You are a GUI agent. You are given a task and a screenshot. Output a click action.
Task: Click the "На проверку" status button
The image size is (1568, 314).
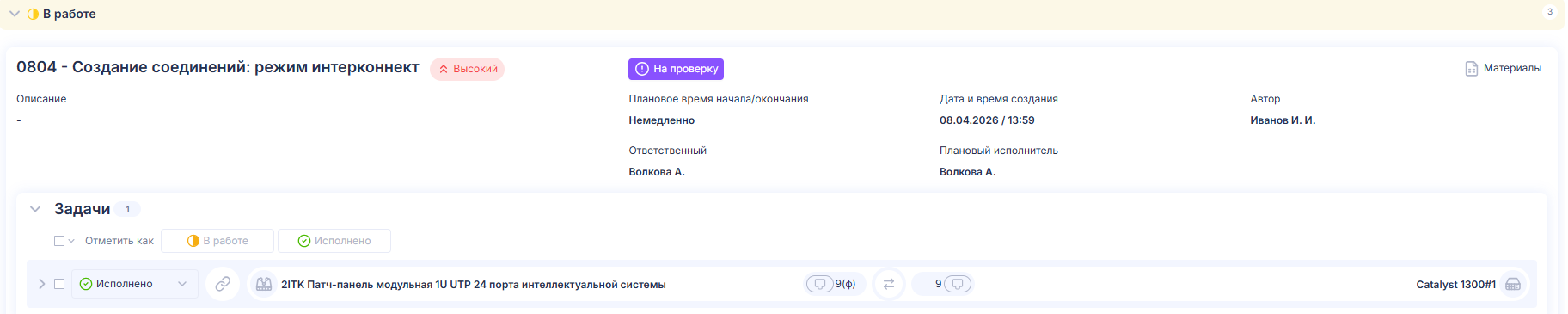click(x=676, y=69)
